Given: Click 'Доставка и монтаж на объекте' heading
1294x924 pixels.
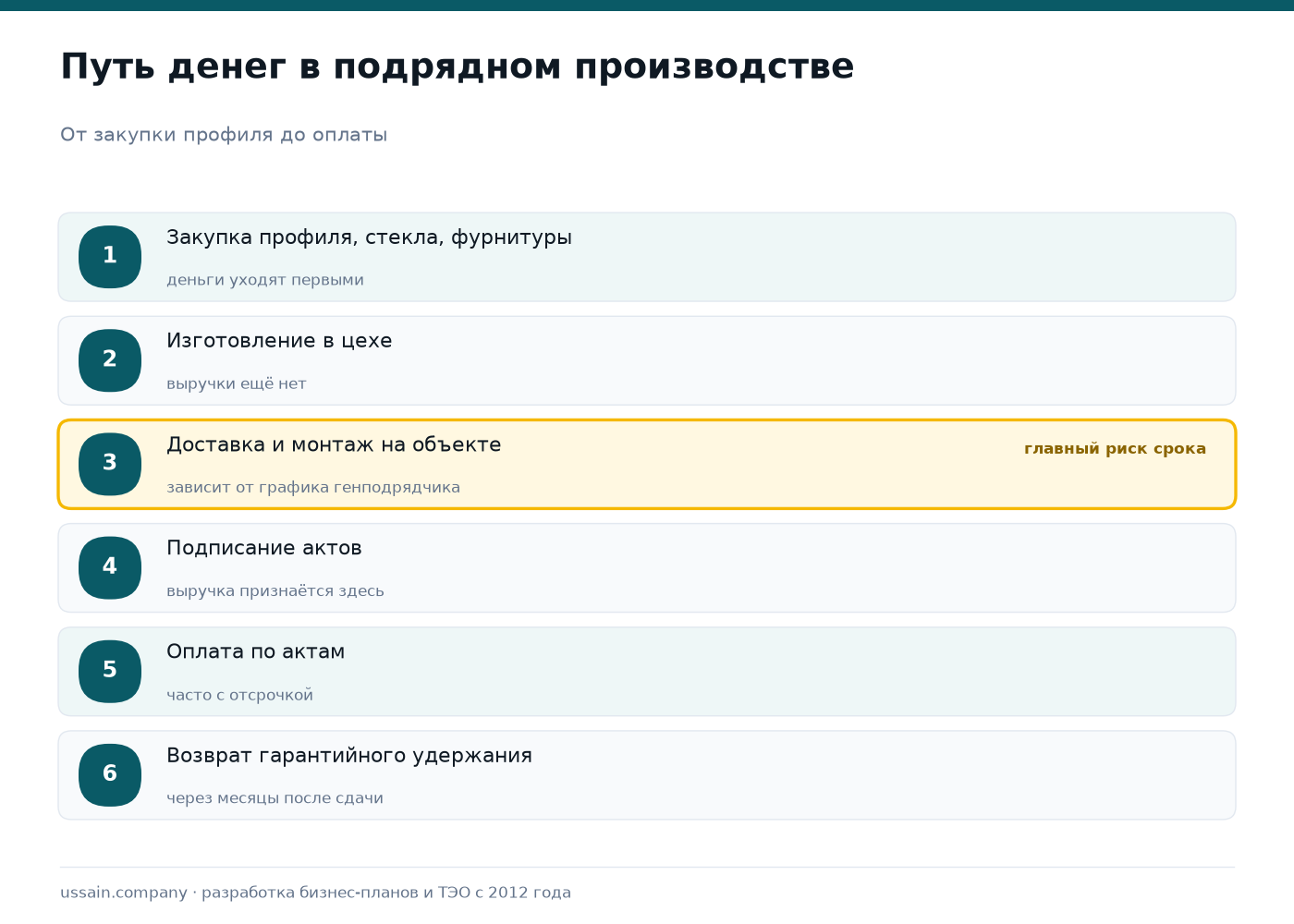Looking at the screenshot, I should tap(334, 444).
